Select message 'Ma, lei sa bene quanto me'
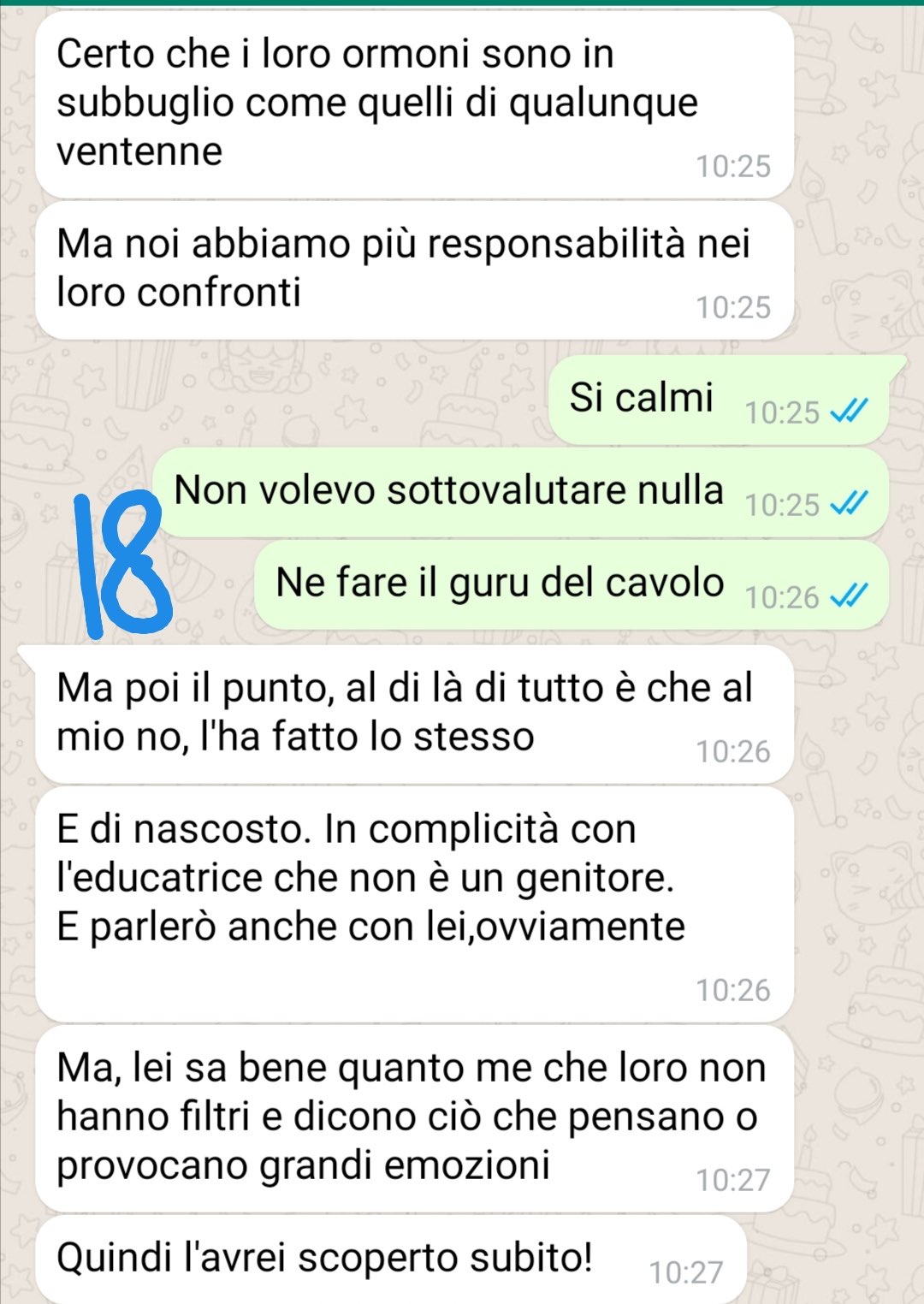Screen dimensions: 924x1304 click(x=414, y=1119)
